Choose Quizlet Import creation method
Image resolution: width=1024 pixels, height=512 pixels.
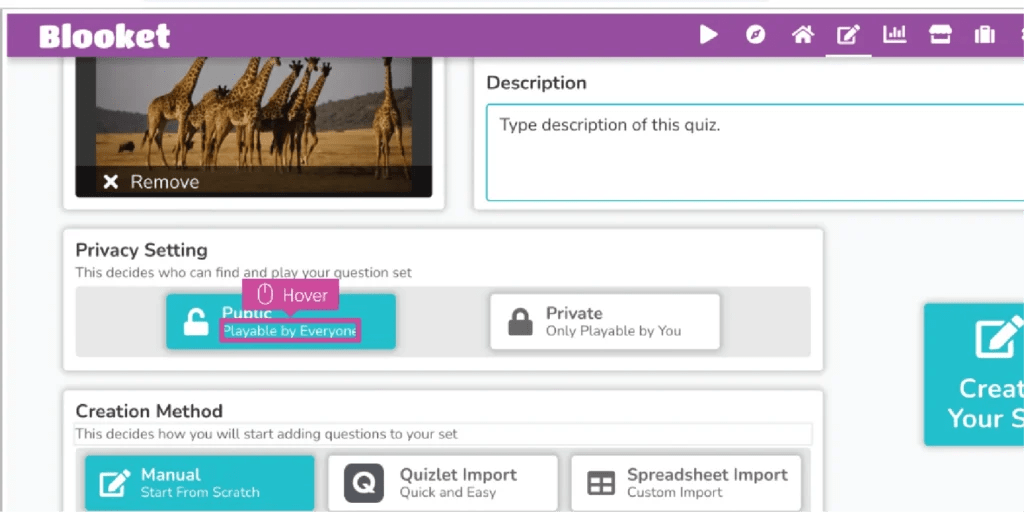[x=443, y=483]
